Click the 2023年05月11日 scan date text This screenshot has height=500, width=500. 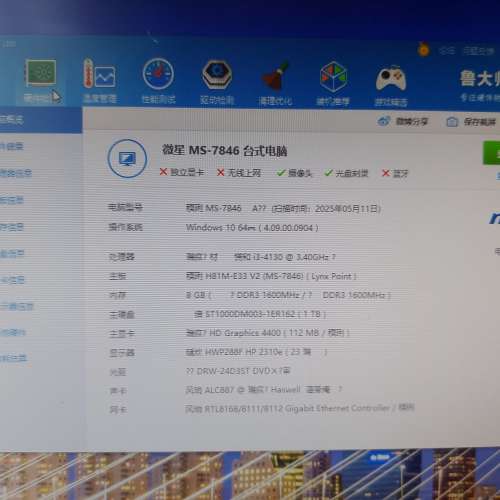pyautogui.click(x=347, y=209)
